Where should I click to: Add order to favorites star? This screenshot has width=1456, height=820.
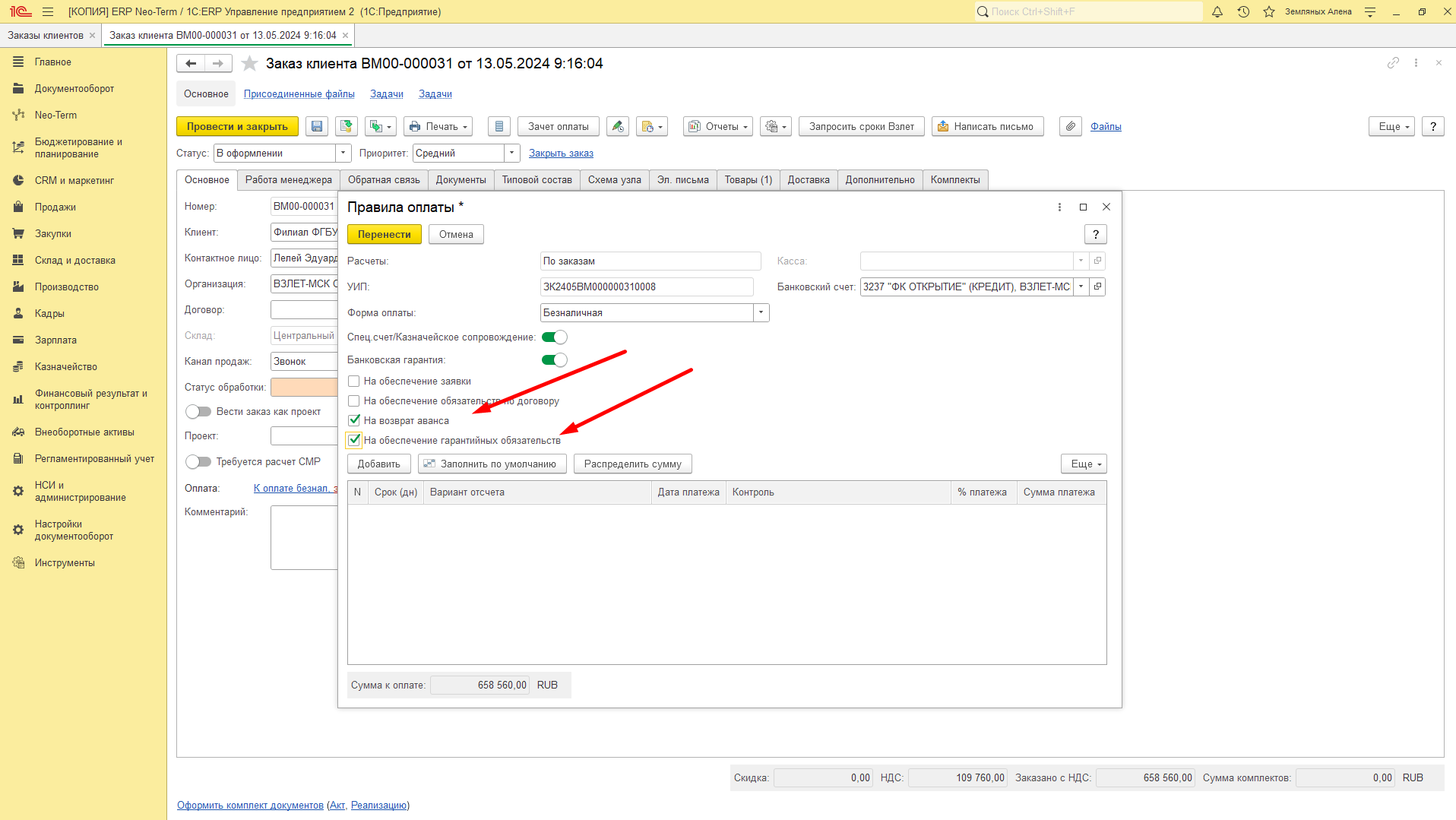(x=249, y=63)
